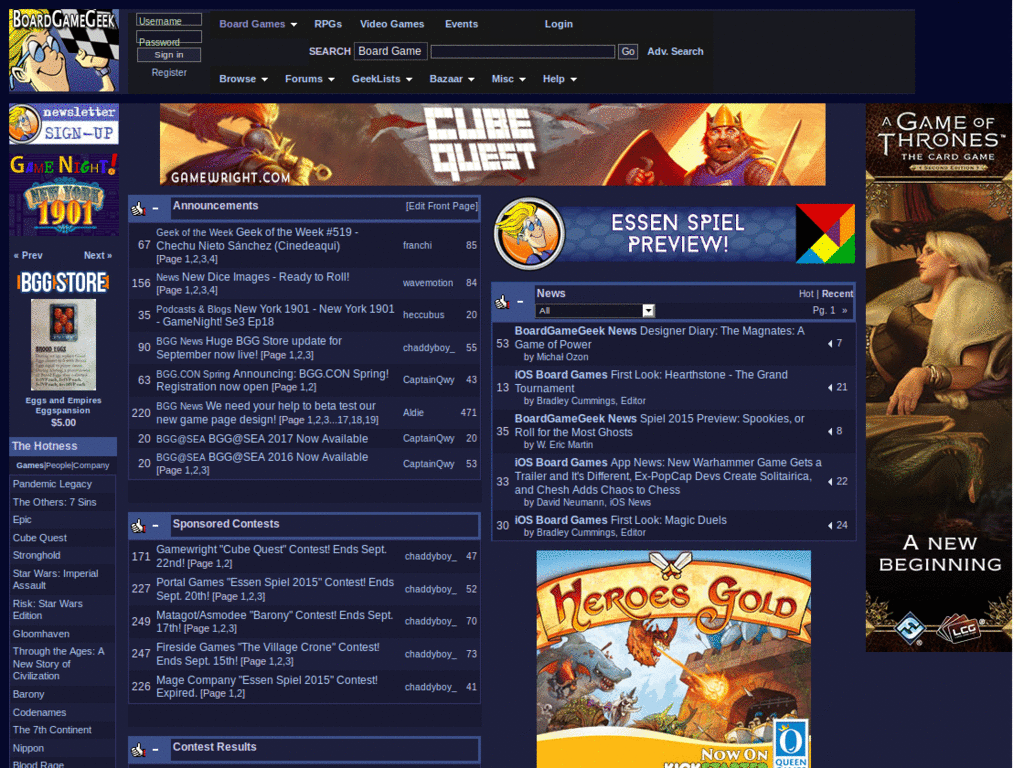Image resolution: width=1024 pixels, height=768 pixels.
Task: Open Adv. Search
Action: pyautogui.click(x=675, y=52)
